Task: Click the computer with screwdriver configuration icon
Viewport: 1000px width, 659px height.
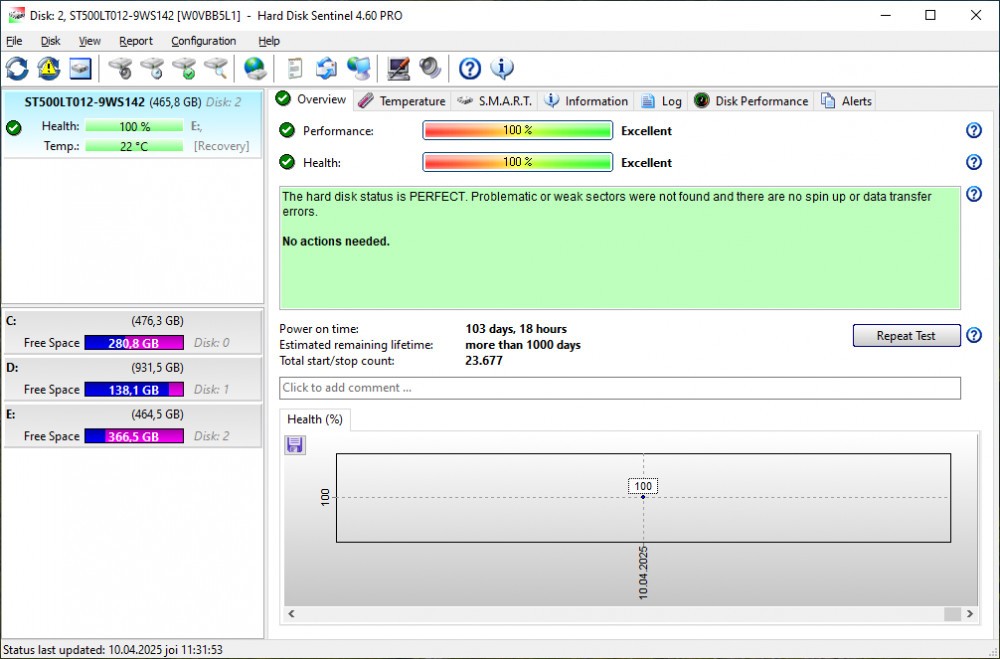Action: (399, 68)
